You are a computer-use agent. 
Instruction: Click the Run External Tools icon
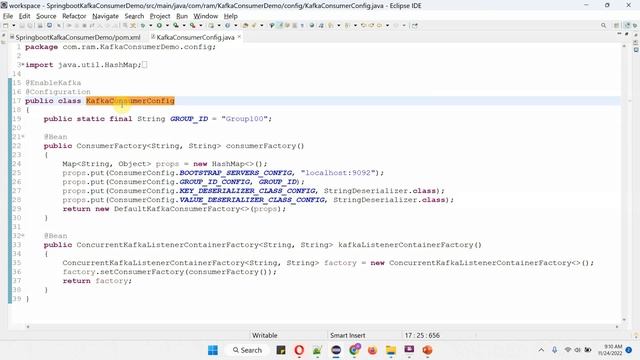(192, 25)
